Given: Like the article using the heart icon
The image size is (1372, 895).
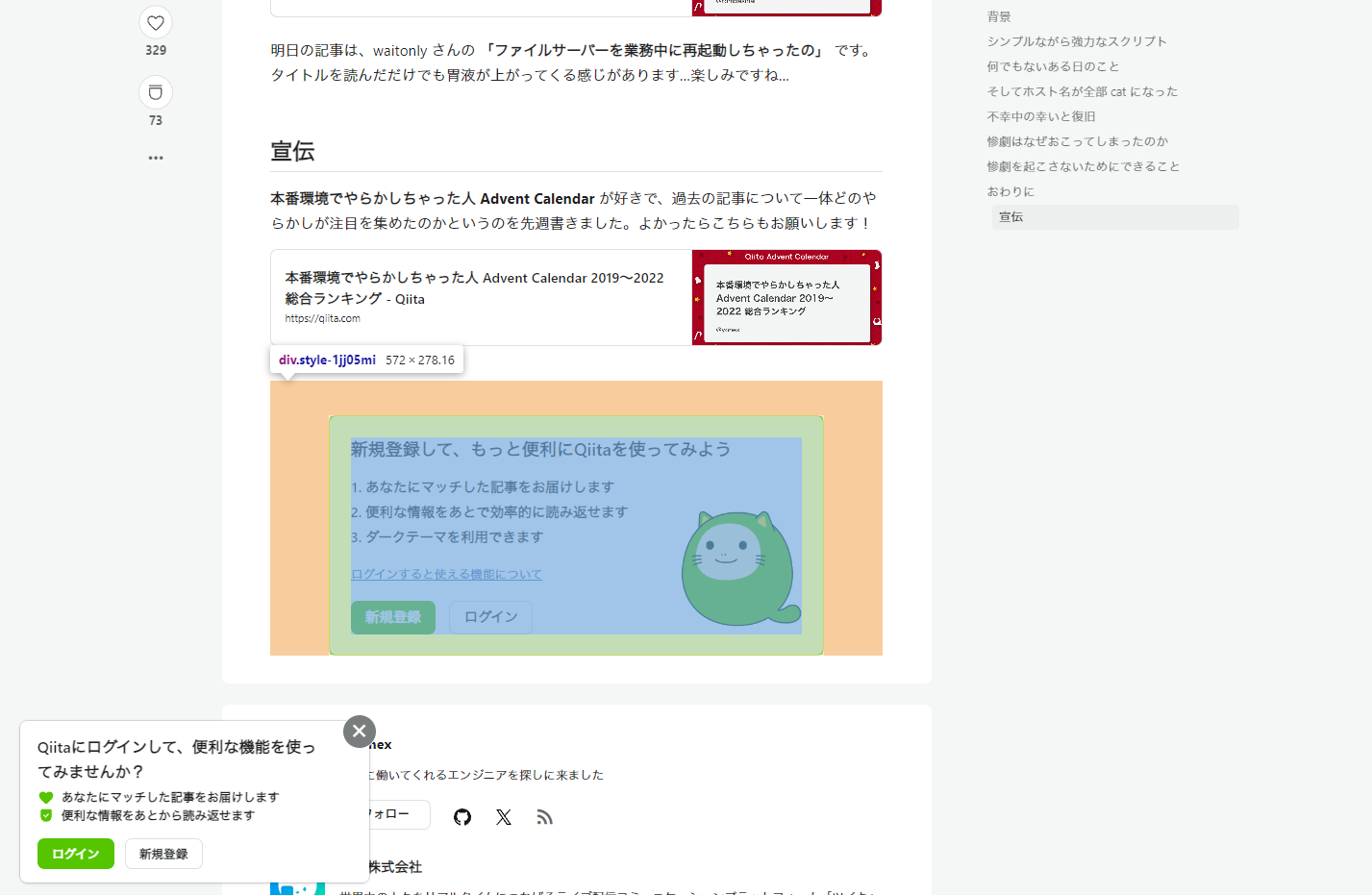Looking at the screenshot, I should (x=155, y=21).
